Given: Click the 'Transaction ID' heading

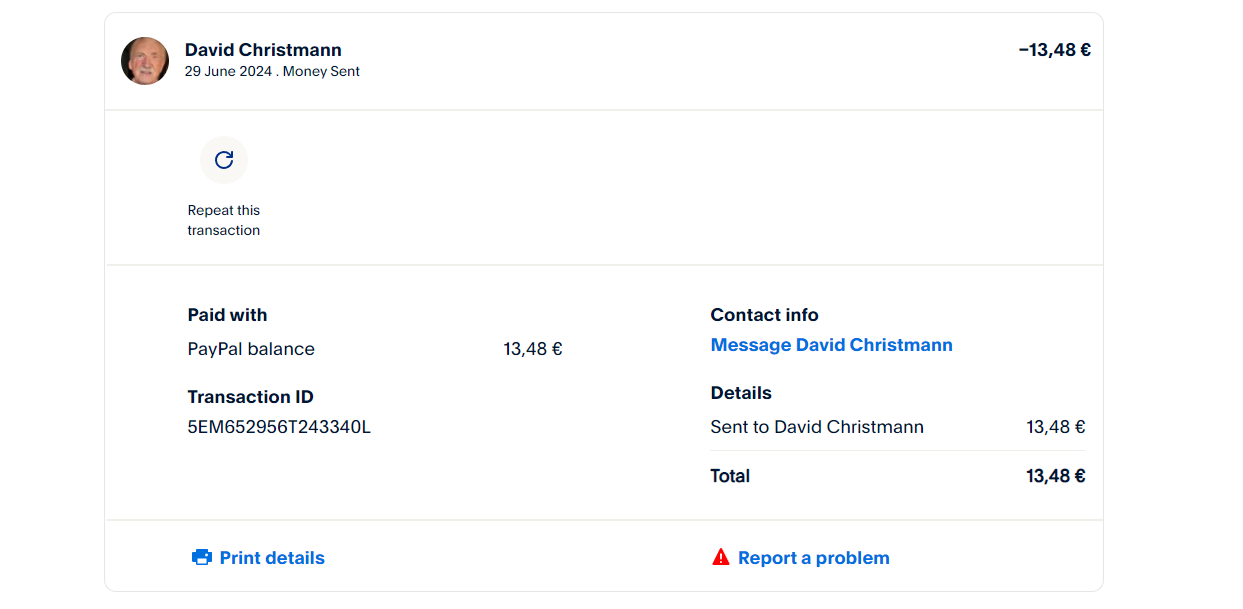Looking at the screenshot, I should [x=250, y=397].
